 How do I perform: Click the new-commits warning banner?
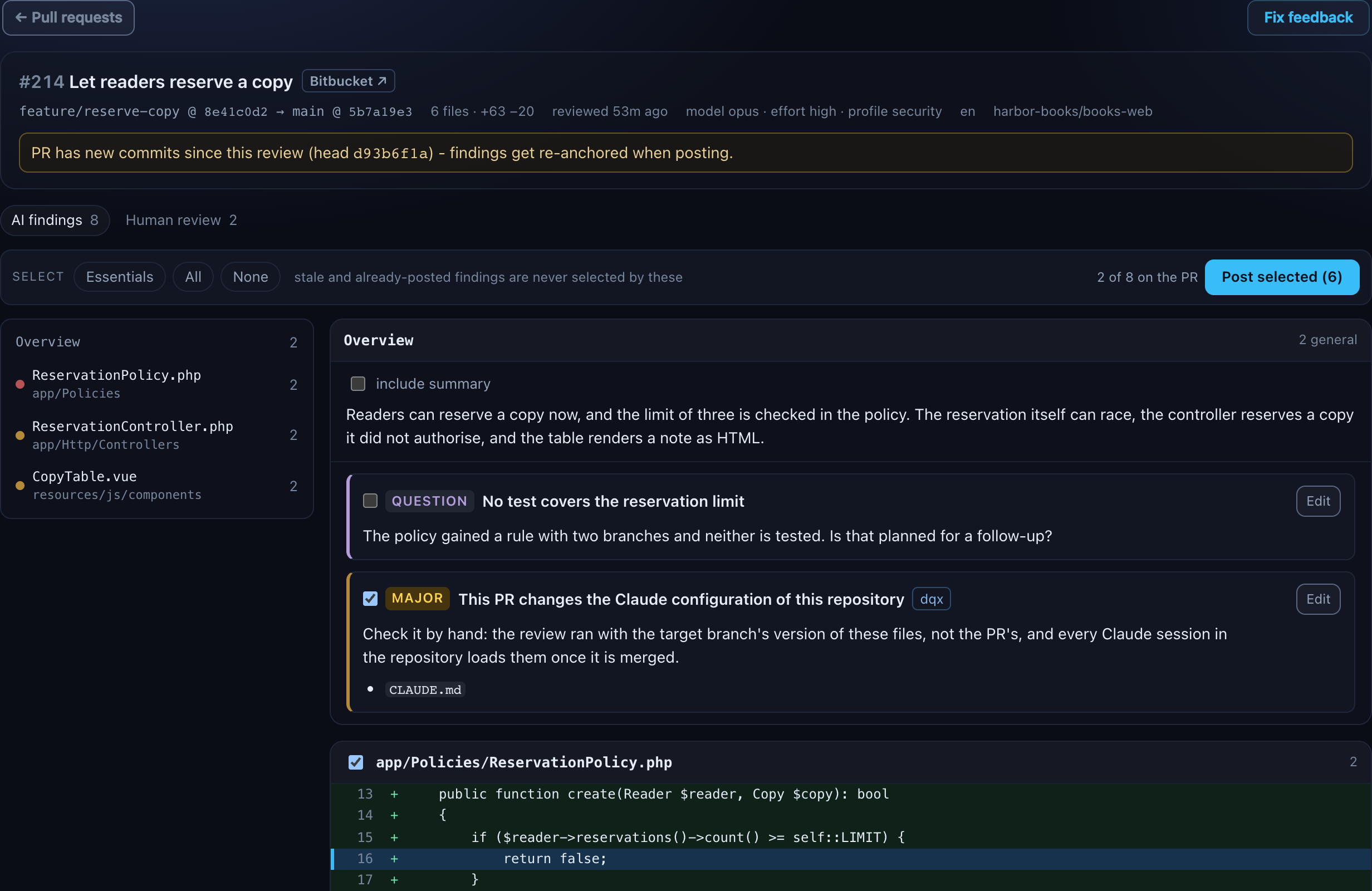tap(685, 153)
